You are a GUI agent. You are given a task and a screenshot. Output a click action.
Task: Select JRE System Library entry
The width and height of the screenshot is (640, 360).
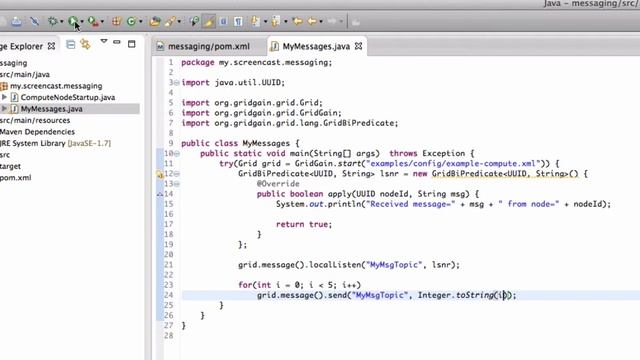coord(55,143)
